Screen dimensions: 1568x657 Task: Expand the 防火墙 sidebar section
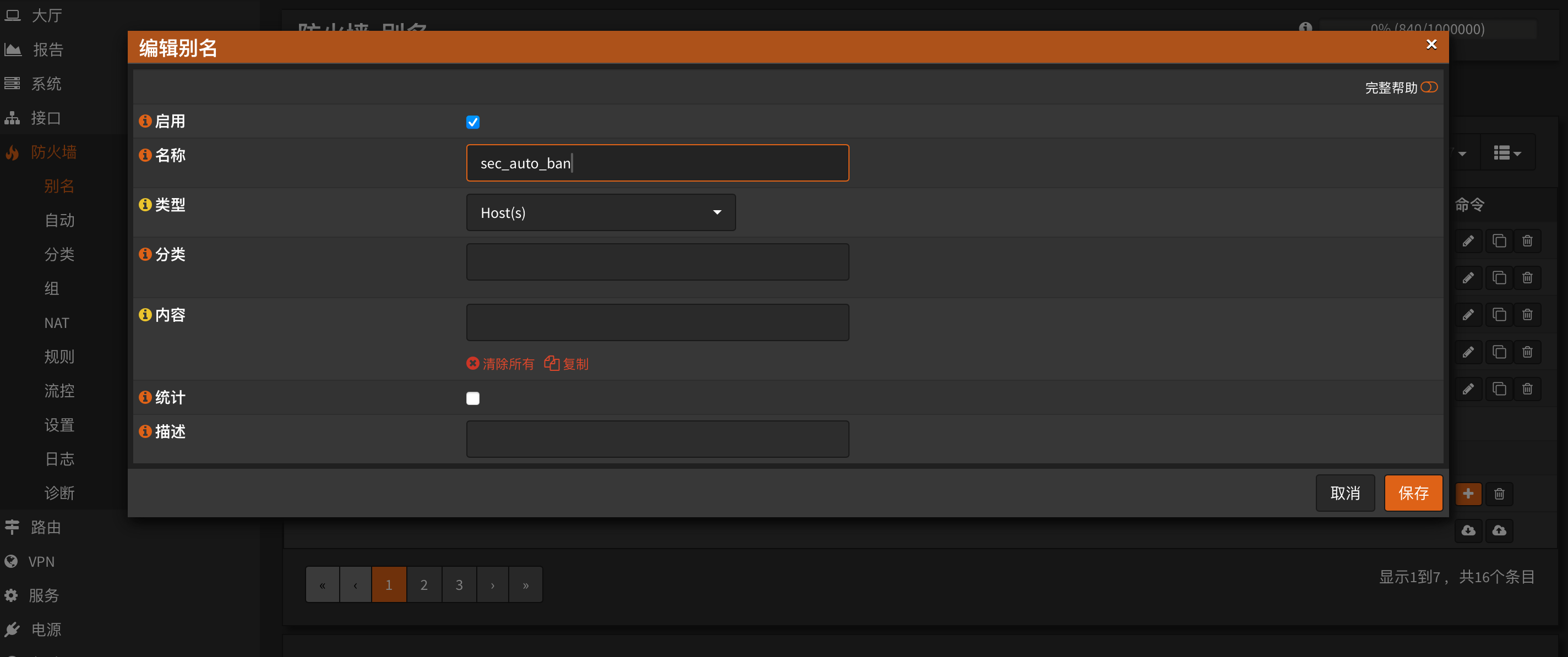pyautogui.click(x=53, y=152)
